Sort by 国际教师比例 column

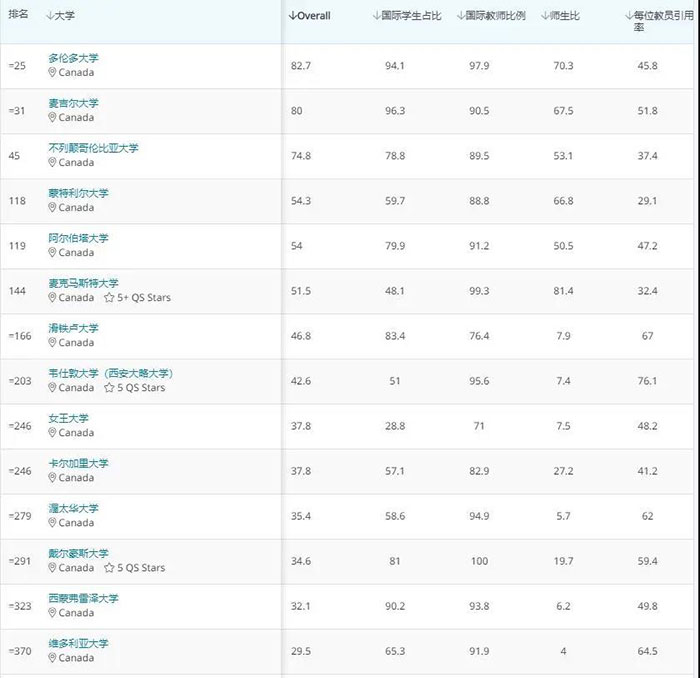click(x=491, y=16)
